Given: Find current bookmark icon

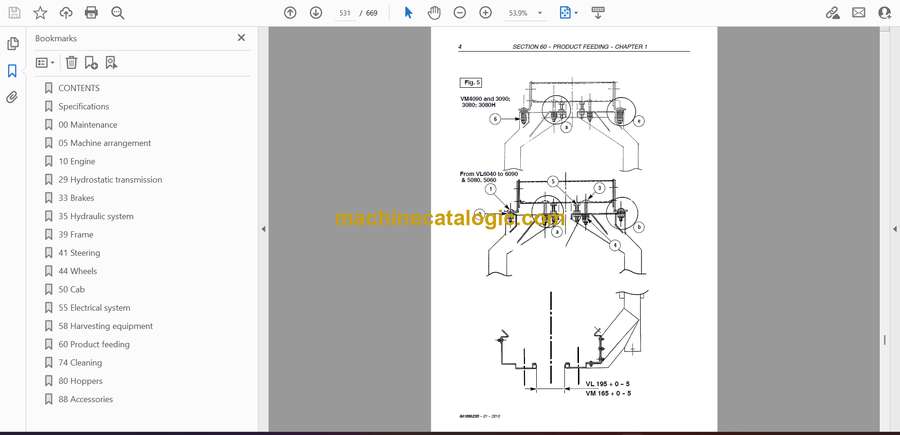Looking at the screenshot, I should (111, 63).
